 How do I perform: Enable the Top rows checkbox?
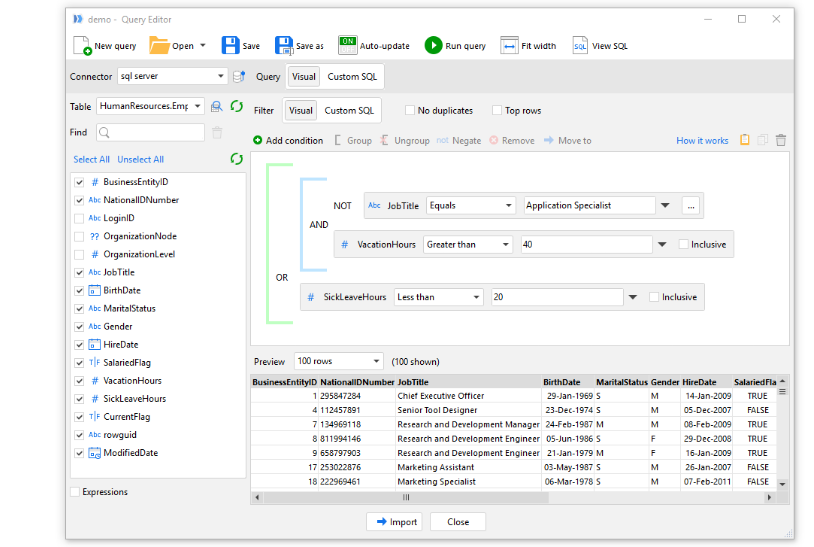[x=497, y=111]
